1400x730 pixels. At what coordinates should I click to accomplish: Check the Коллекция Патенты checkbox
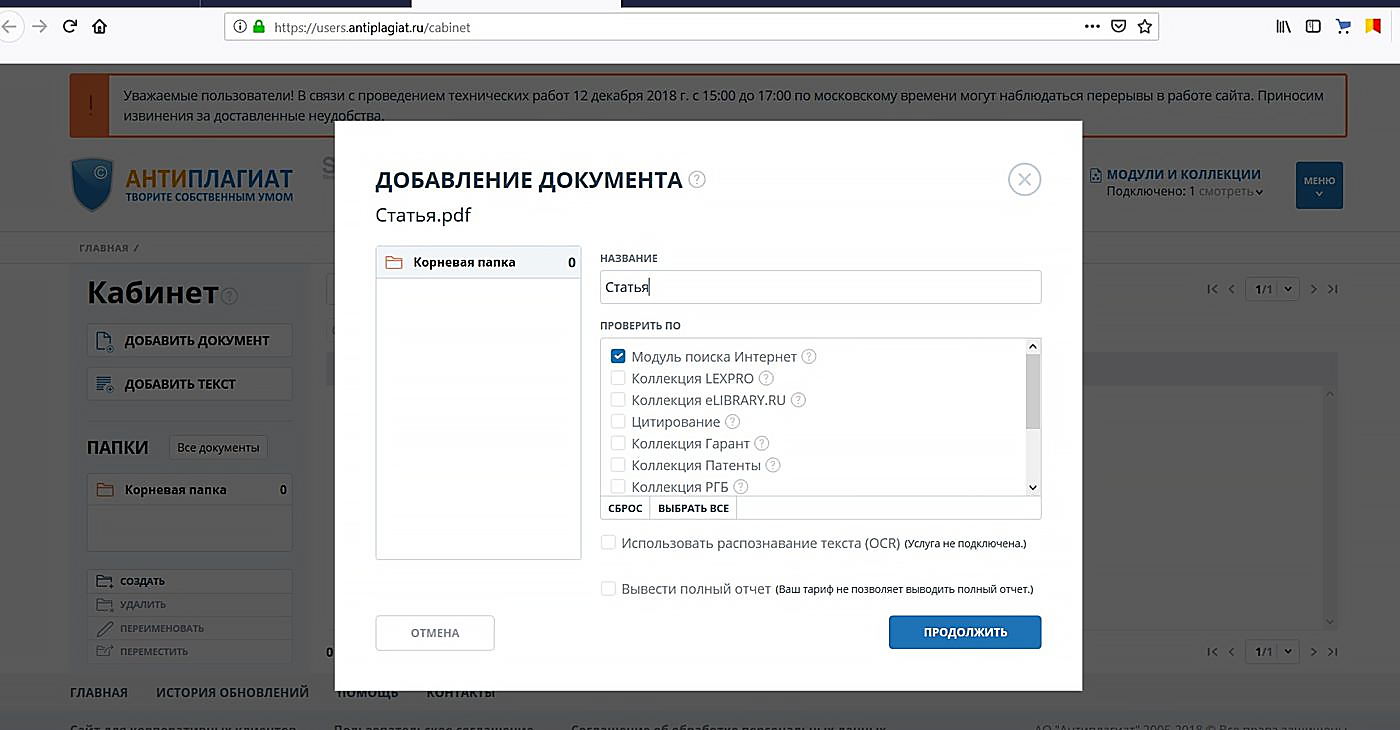(618, 465)
